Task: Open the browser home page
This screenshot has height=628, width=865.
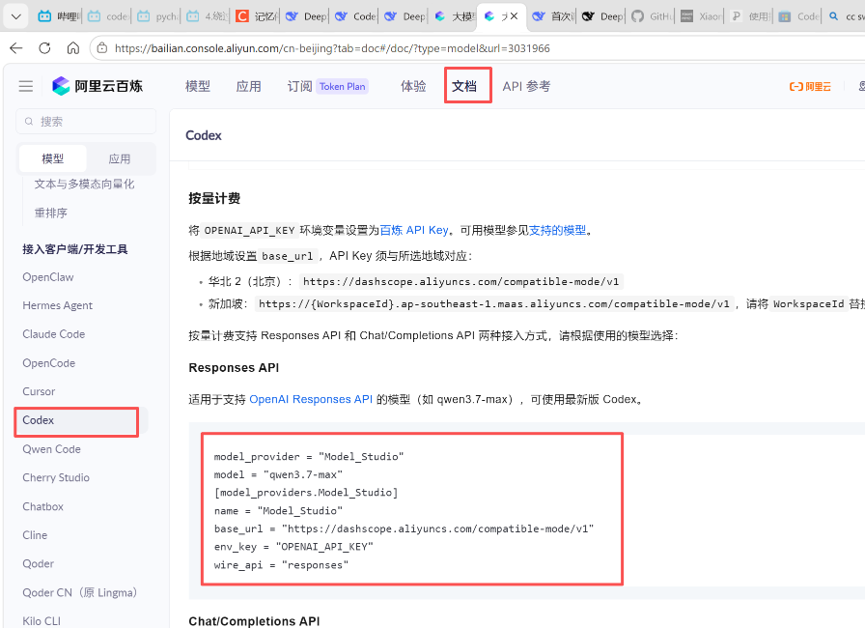Action: 73,49
